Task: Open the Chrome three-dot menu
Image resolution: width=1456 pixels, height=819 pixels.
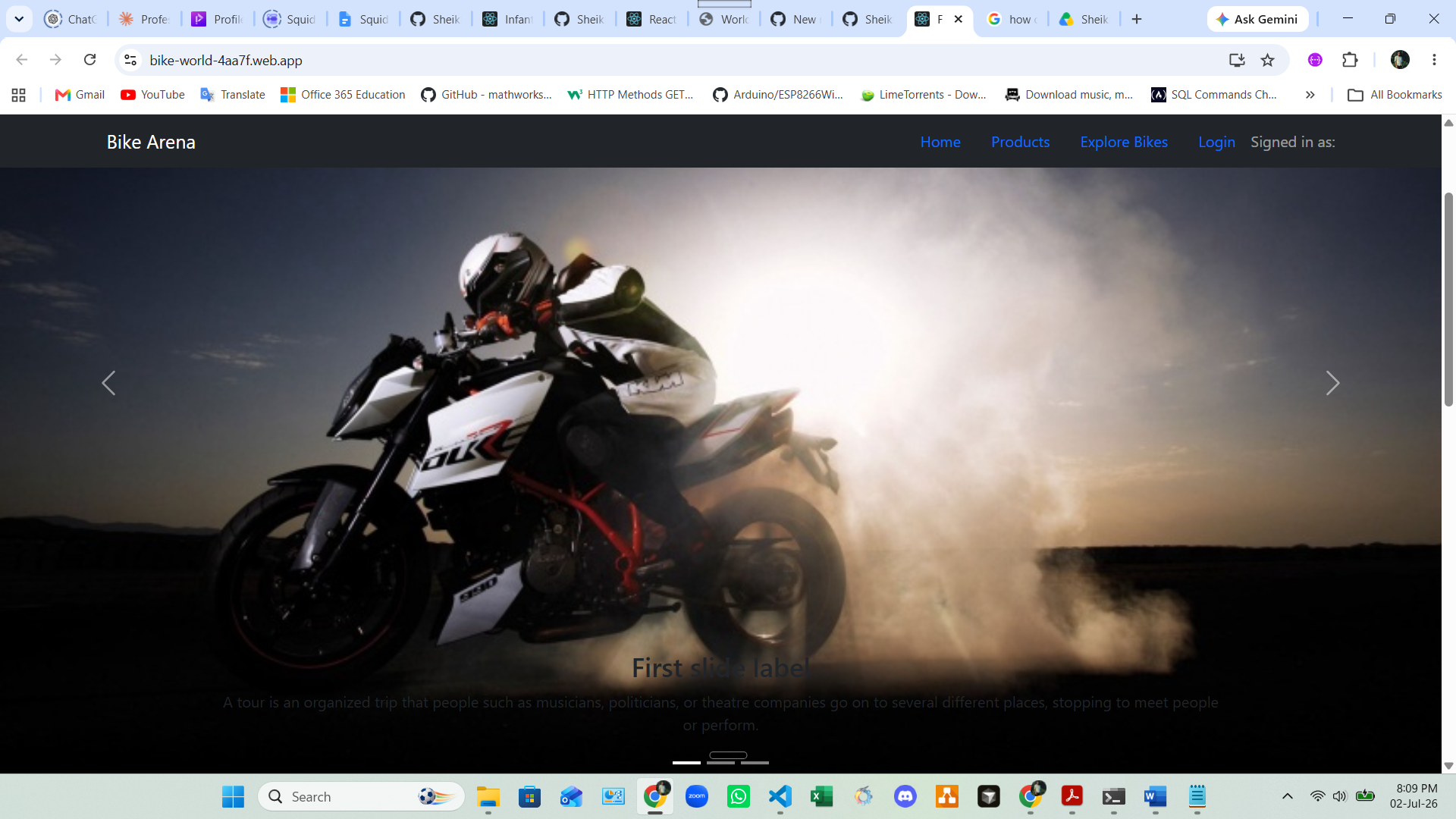Action: [1434, 60]
